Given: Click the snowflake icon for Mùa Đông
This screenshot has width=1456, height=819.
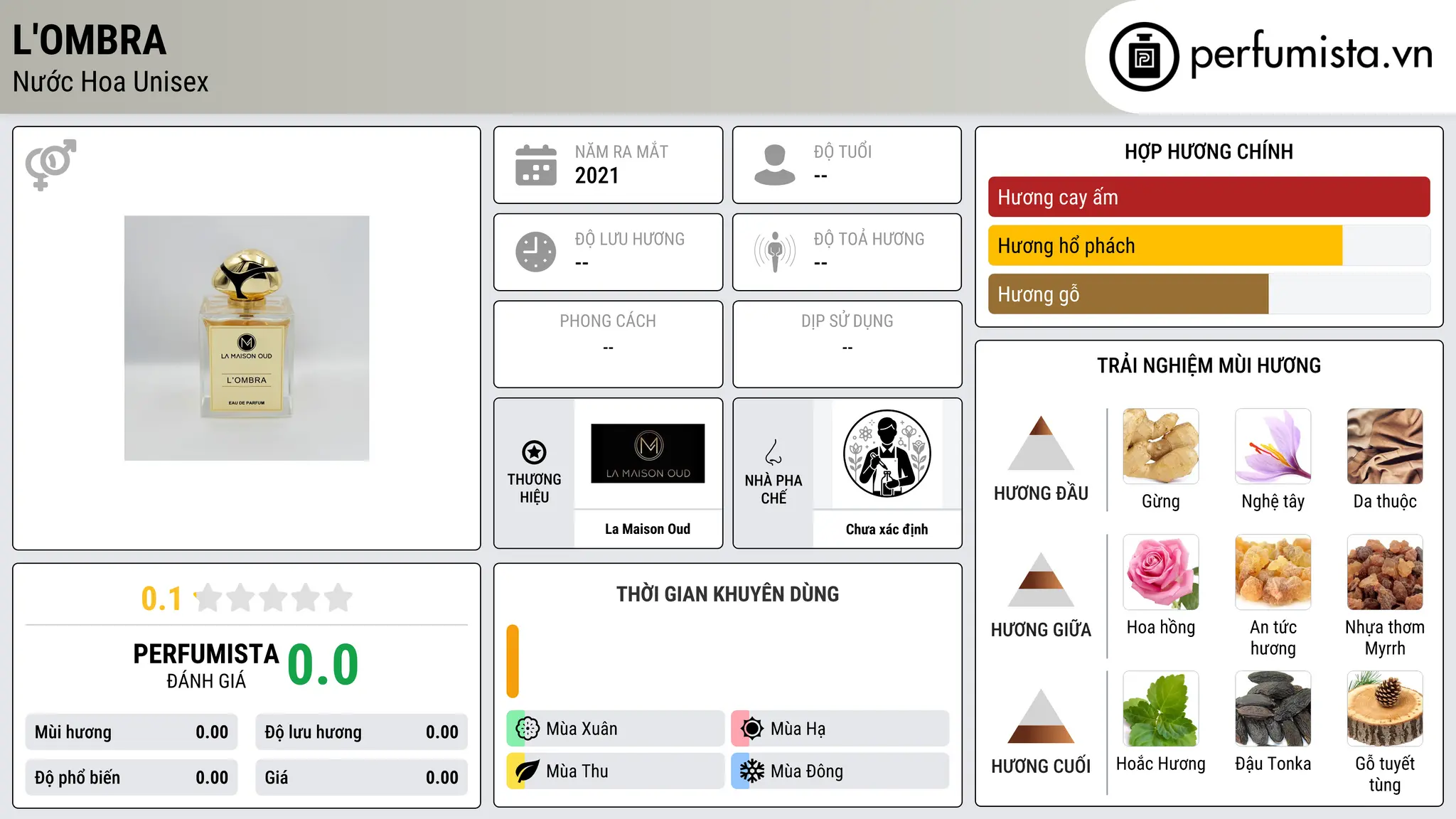Looking at the screenshot, I should pos(751,771).
